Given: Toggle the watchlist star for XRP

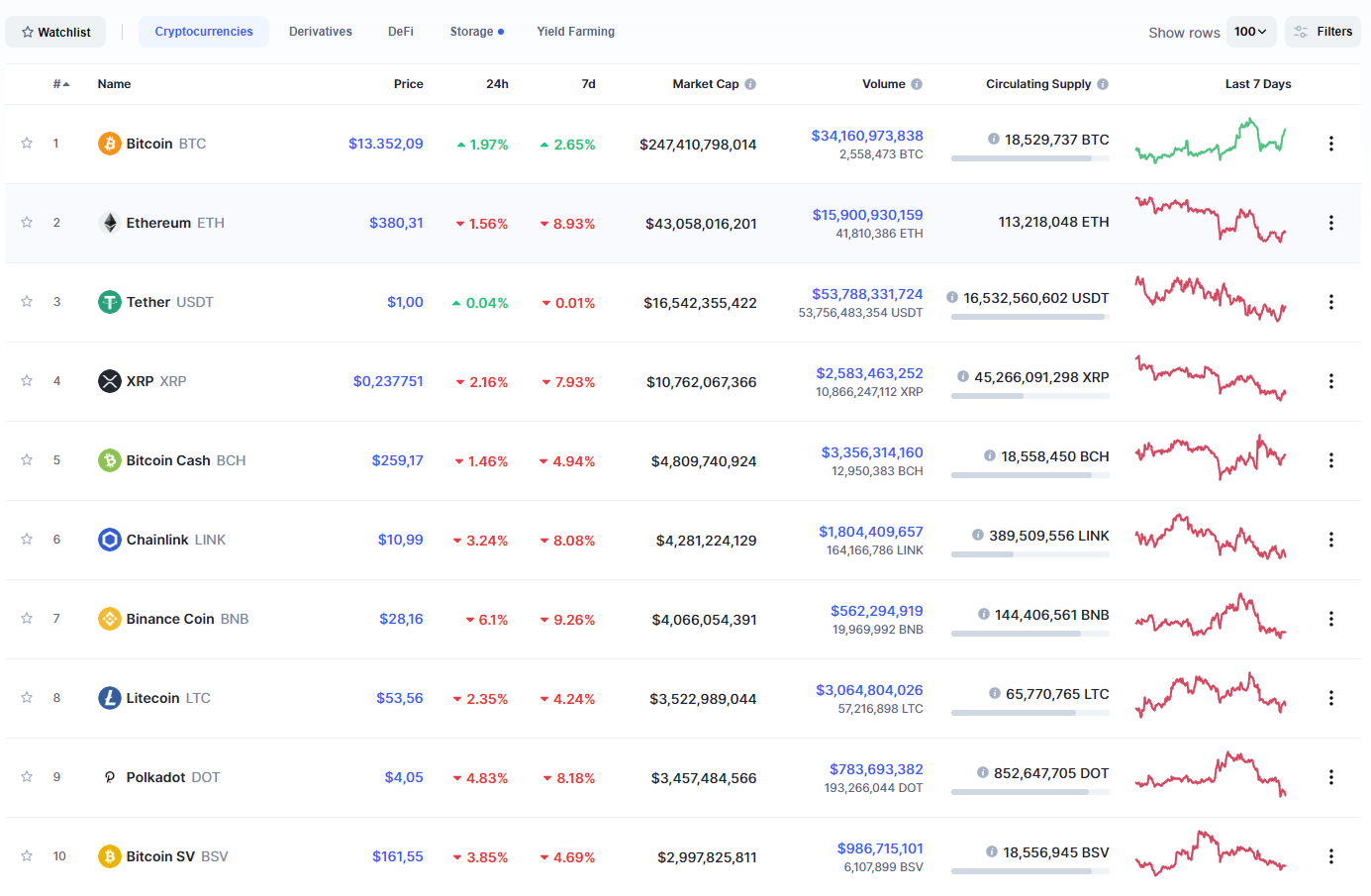Looking at the screenshot, I should pyautogui.click(x=27, y=381).
